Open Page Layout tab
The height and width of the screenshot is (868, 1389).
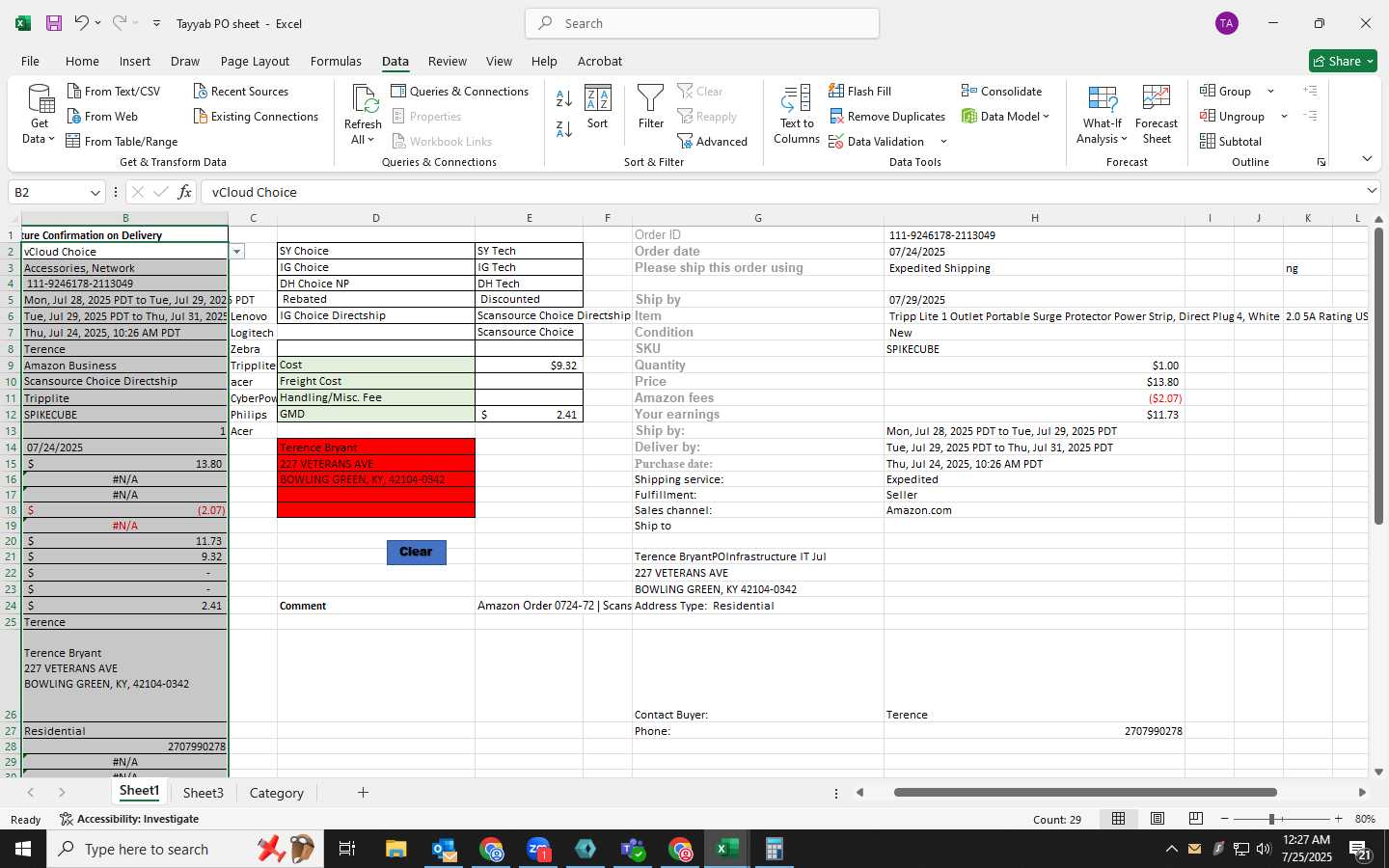tap(255, 61)
